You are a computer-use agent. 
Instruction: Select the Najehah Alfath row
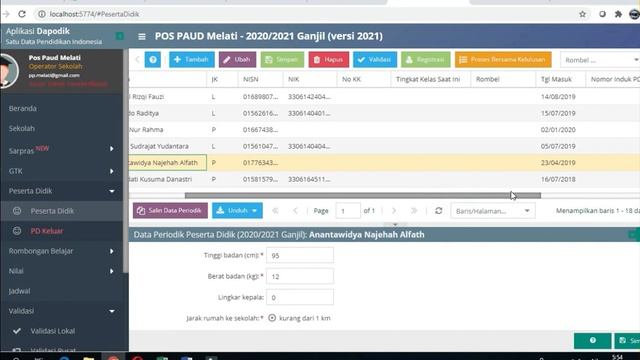[x=384, y=162]
